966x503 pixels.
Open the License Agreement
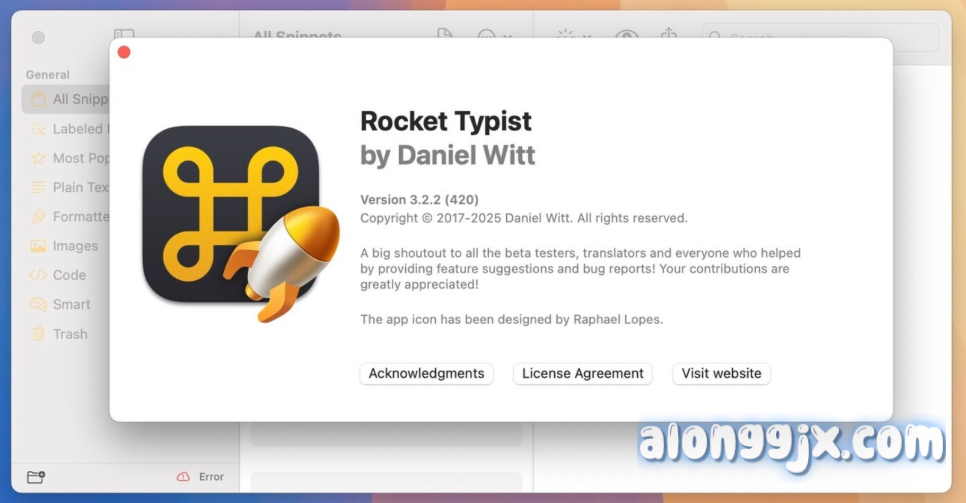582,373
